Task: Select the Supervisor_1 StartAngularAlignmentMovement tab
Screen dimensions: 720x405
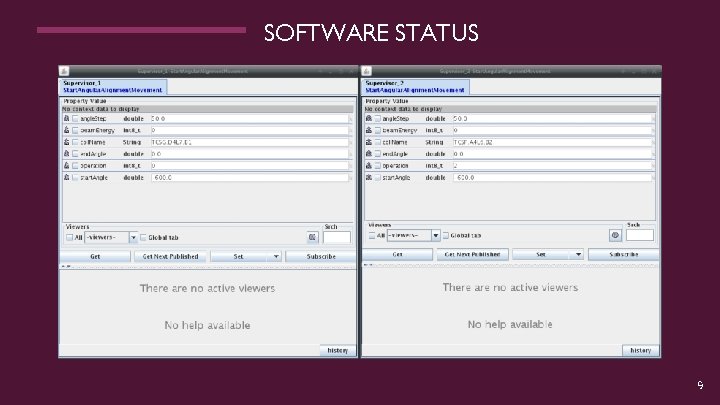Action: 113,87
